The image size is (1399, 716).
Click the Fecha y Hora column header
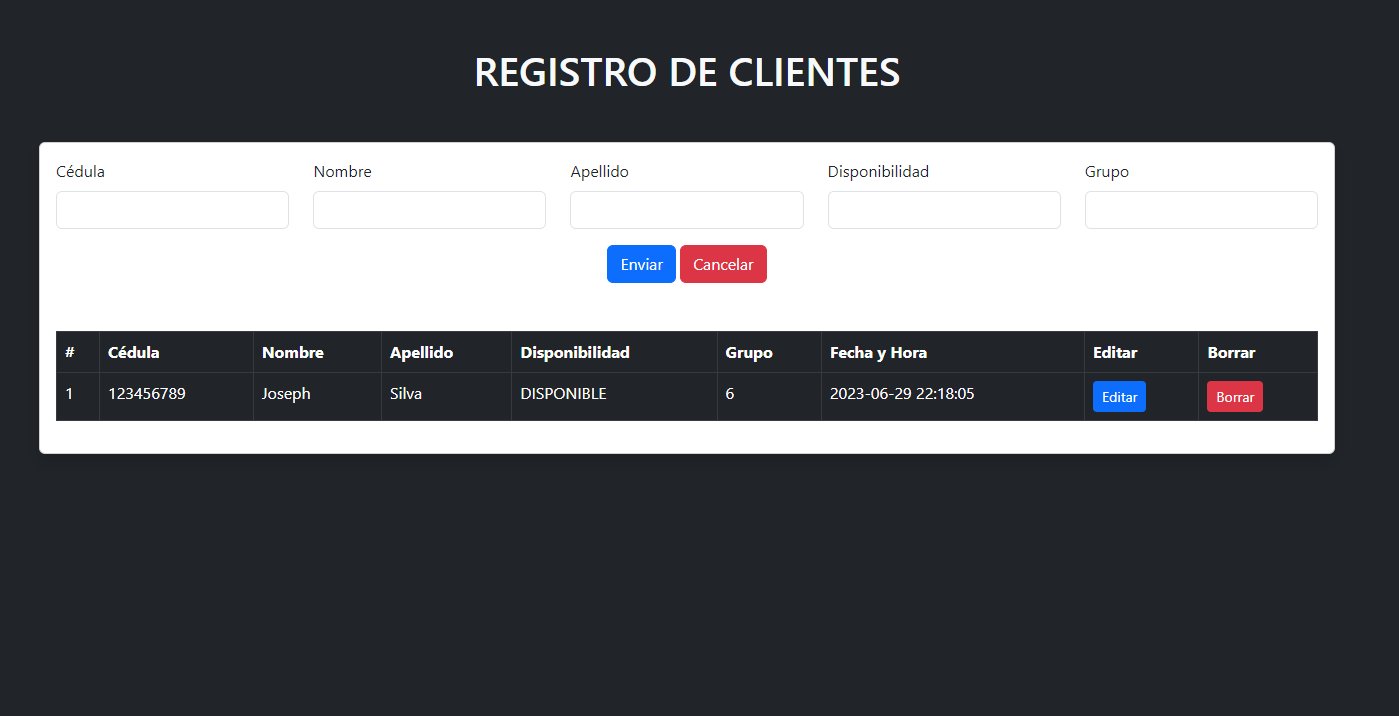coord(953,352)
